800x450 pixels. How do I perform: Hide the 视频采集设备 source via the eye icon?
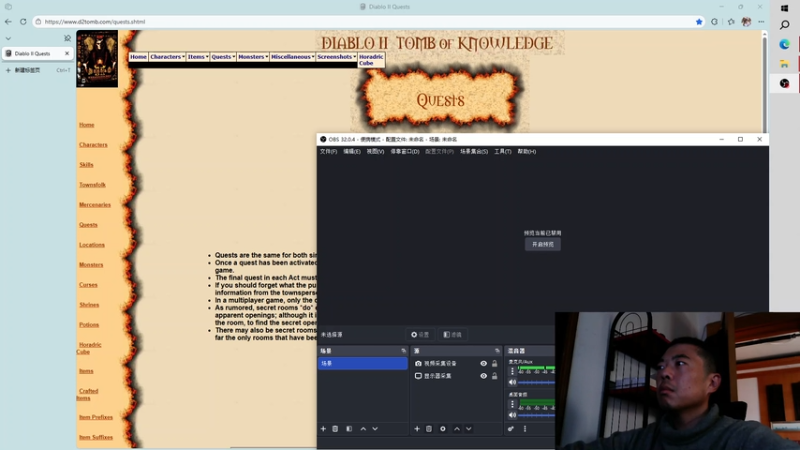coord(483,364)
